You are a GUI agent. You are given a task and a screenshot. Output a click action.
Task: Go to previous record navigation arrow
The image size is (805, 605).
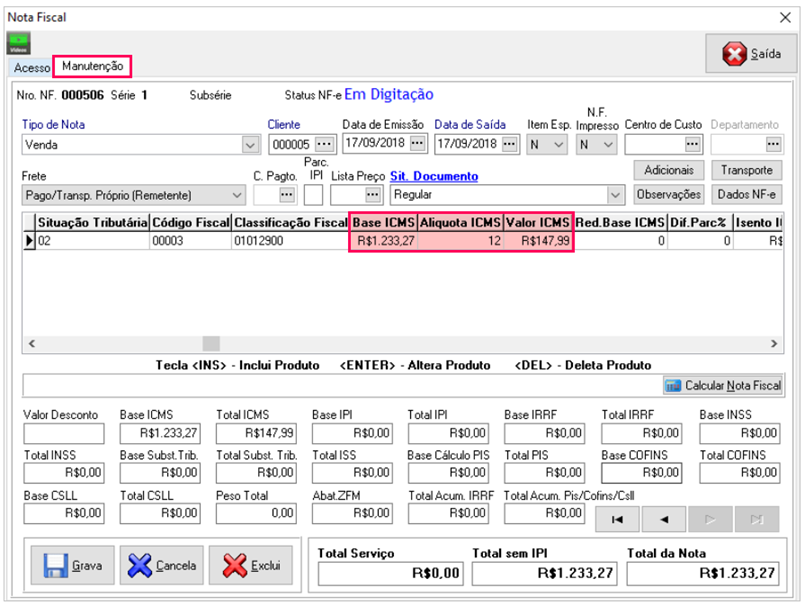664,518
